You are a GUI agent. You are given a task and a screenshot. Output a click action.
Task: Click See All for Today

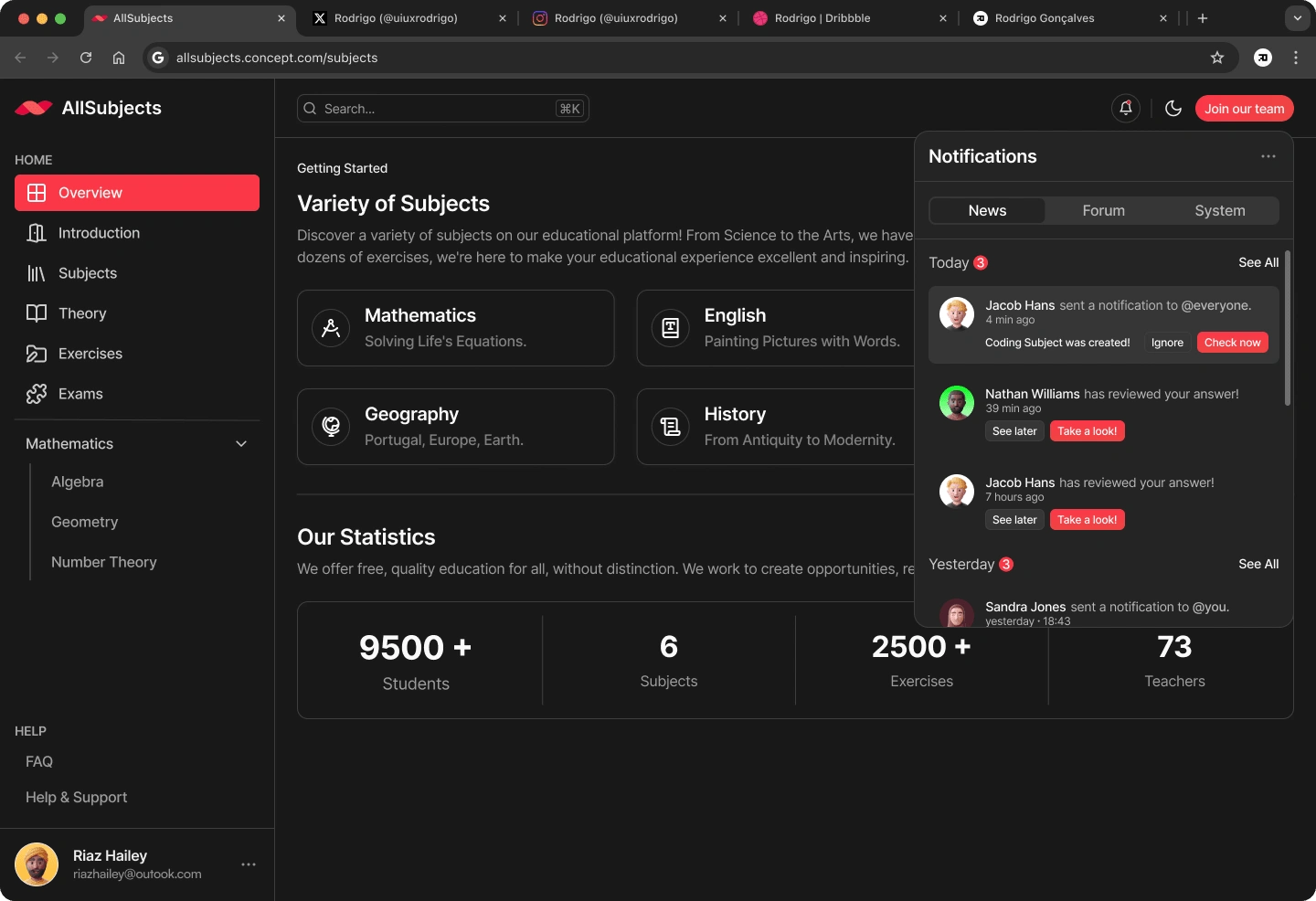(1258, 262)
